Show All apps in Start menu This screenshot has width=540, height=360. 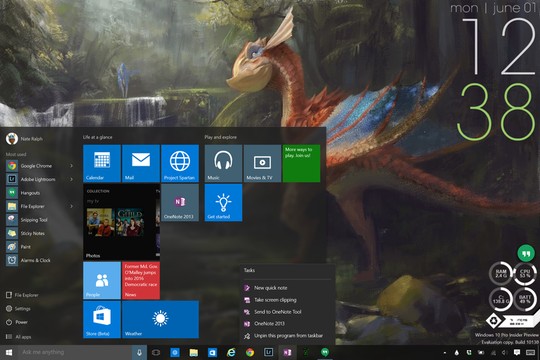click(x=18, y=337)
